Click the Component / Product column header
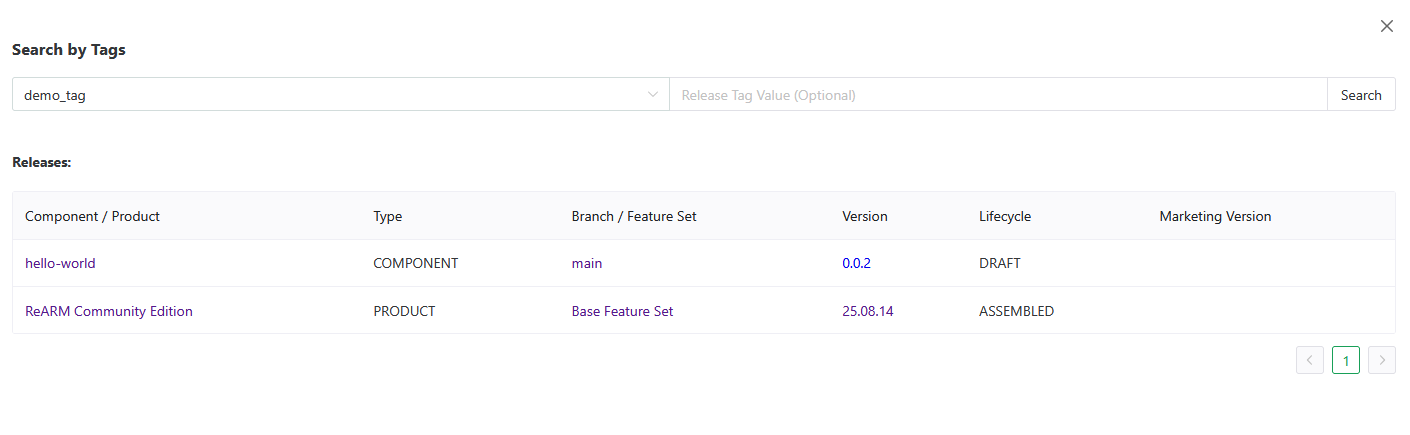Viewport: 1410px width, 435px height. coord(92,216)
